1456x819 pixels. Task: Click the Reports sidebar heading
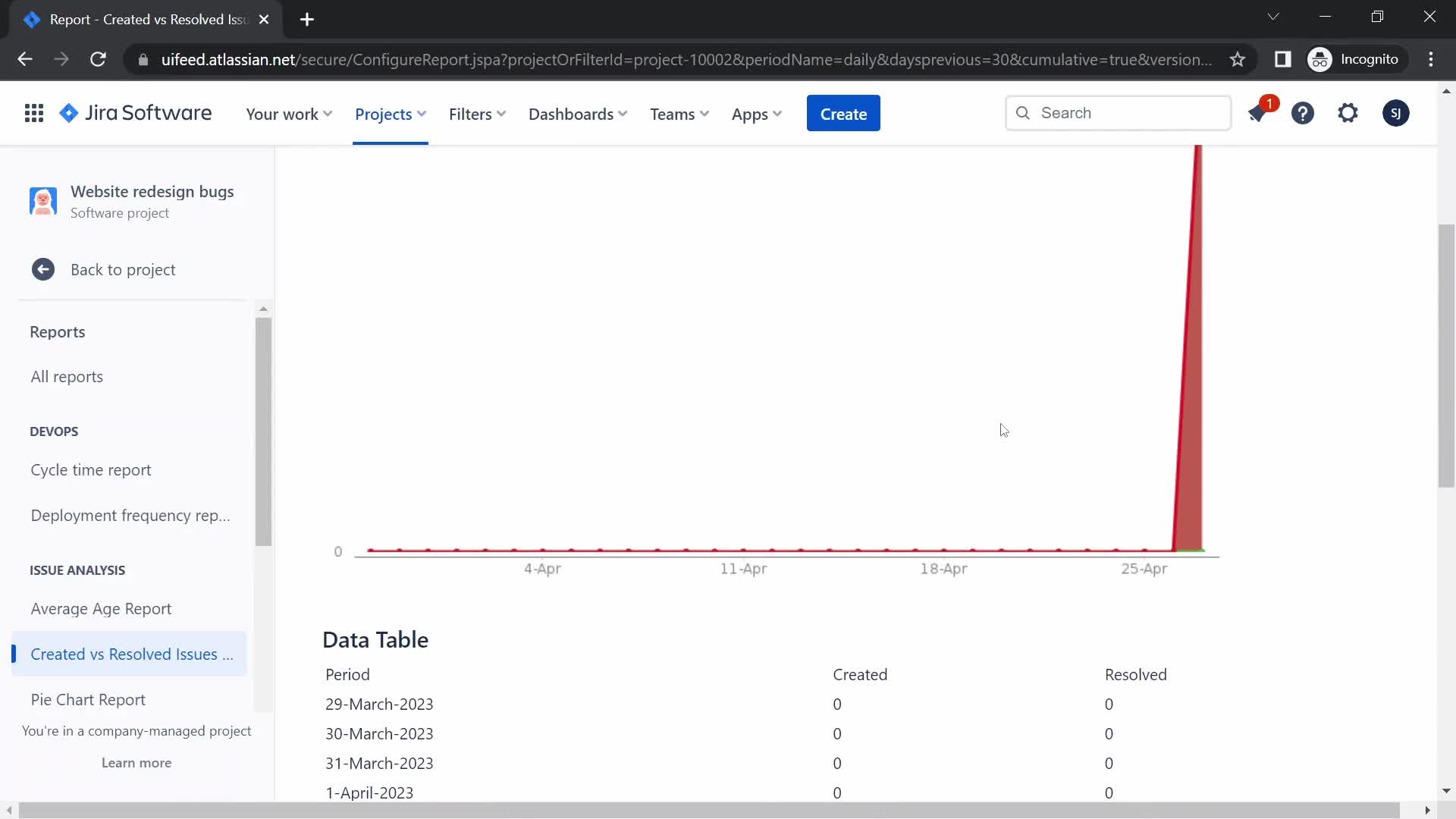click(58, 332)
